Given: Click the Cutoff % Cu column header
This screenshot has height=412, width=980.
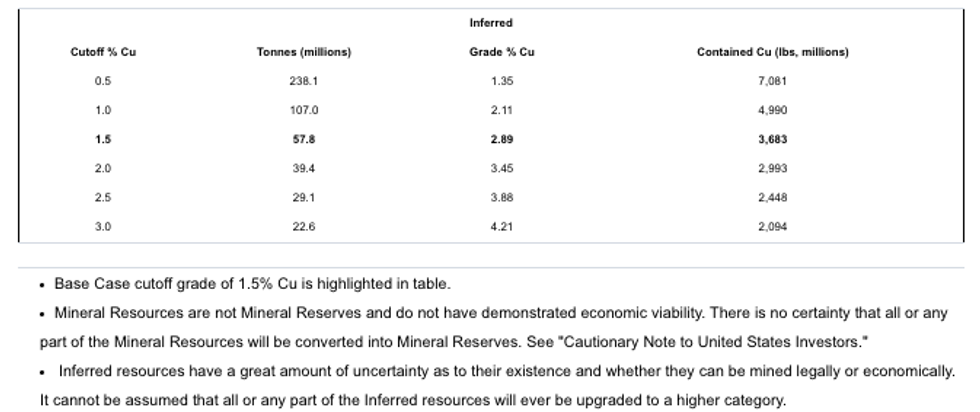Looking at the screenshot, I should coord(103,52).
